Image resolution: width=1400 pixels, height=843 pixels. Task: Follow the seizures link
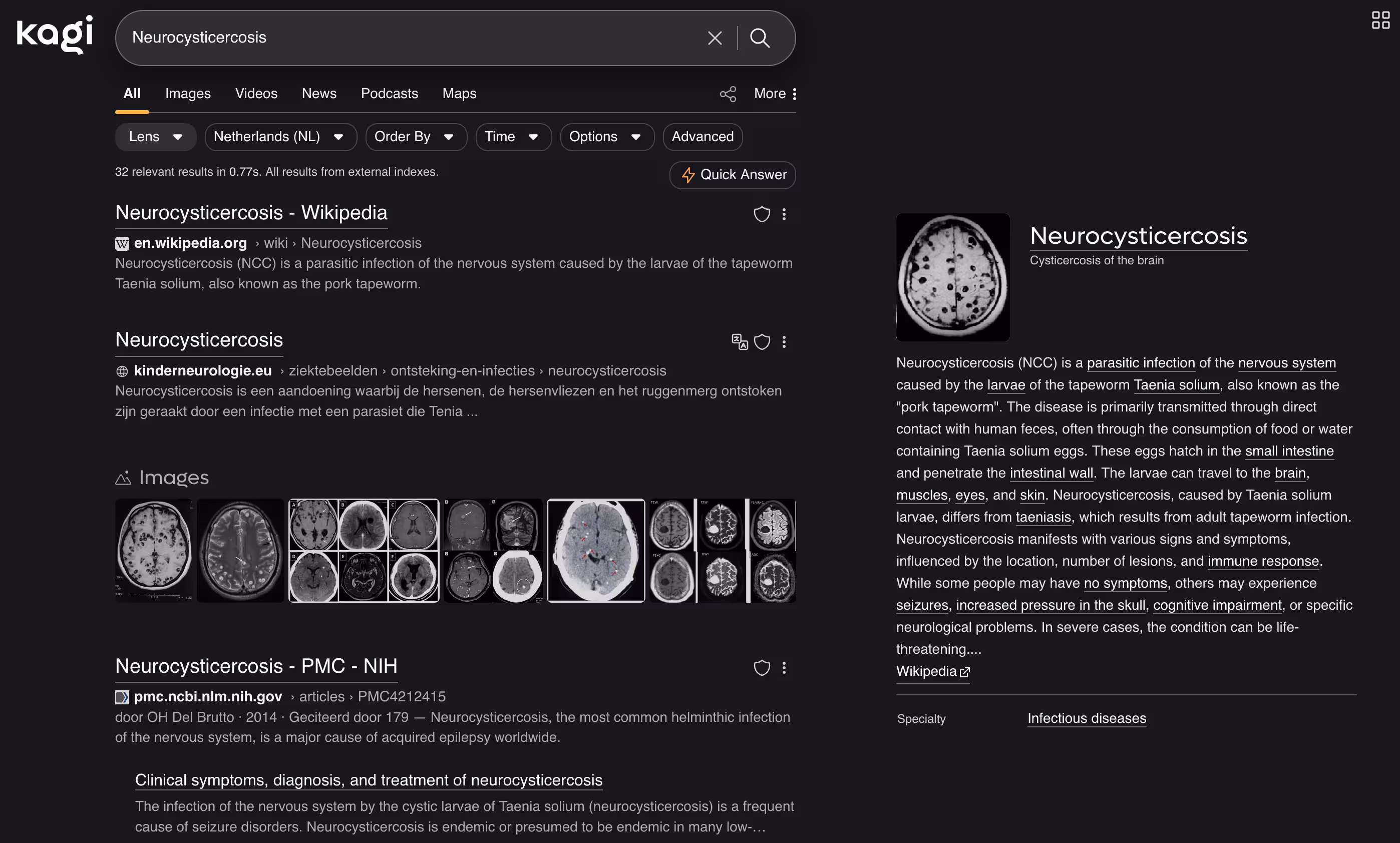click(922, 606)
